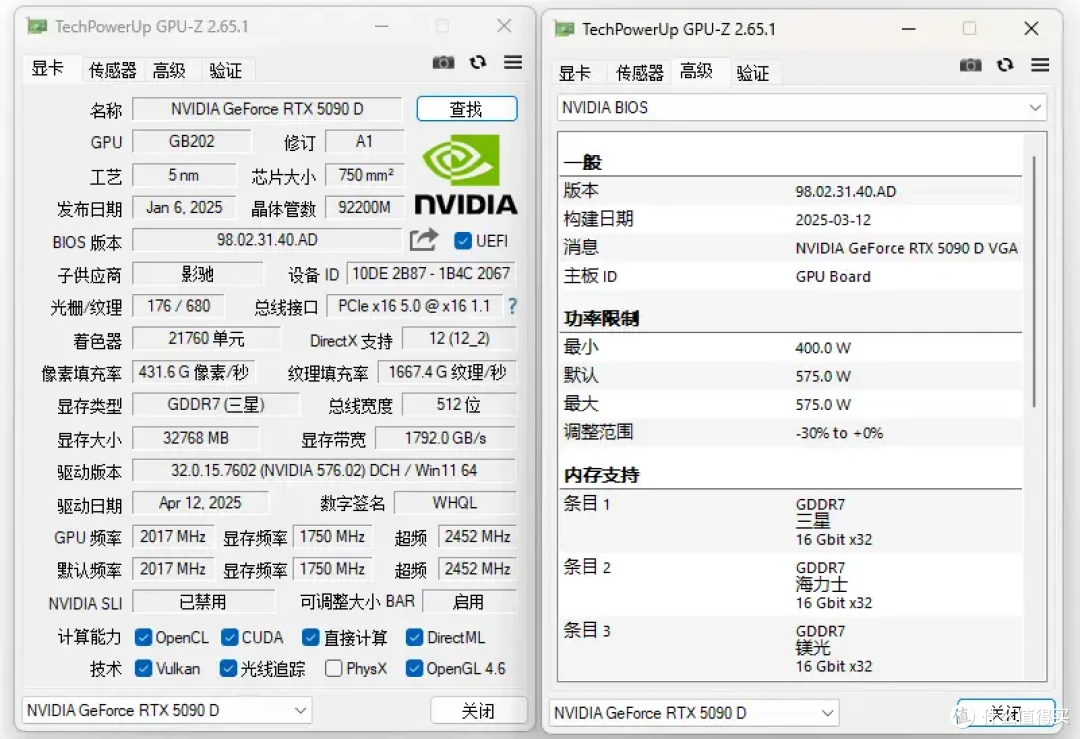Image resolution: width=1080 pixels, height=739 pixels.
Task: Click the 构建日期 2025-03-12 row
Action: coord(791,220)
